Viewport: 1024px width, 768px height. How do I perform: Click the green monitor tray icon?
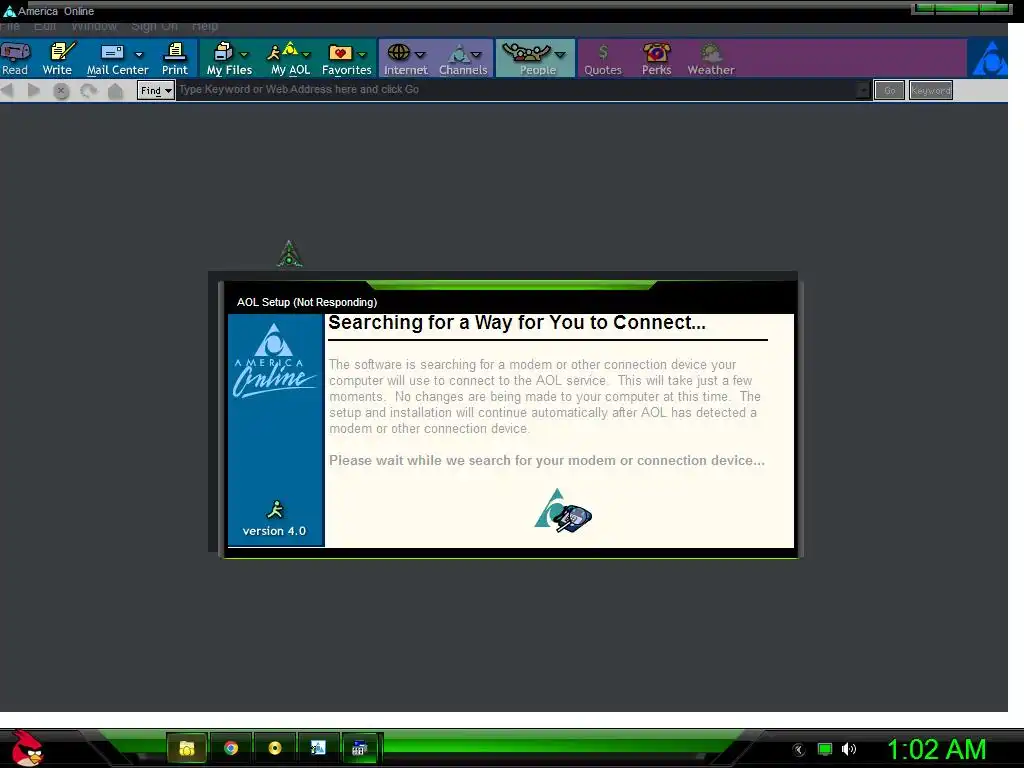pyautogui.click(x=825, y=749)
